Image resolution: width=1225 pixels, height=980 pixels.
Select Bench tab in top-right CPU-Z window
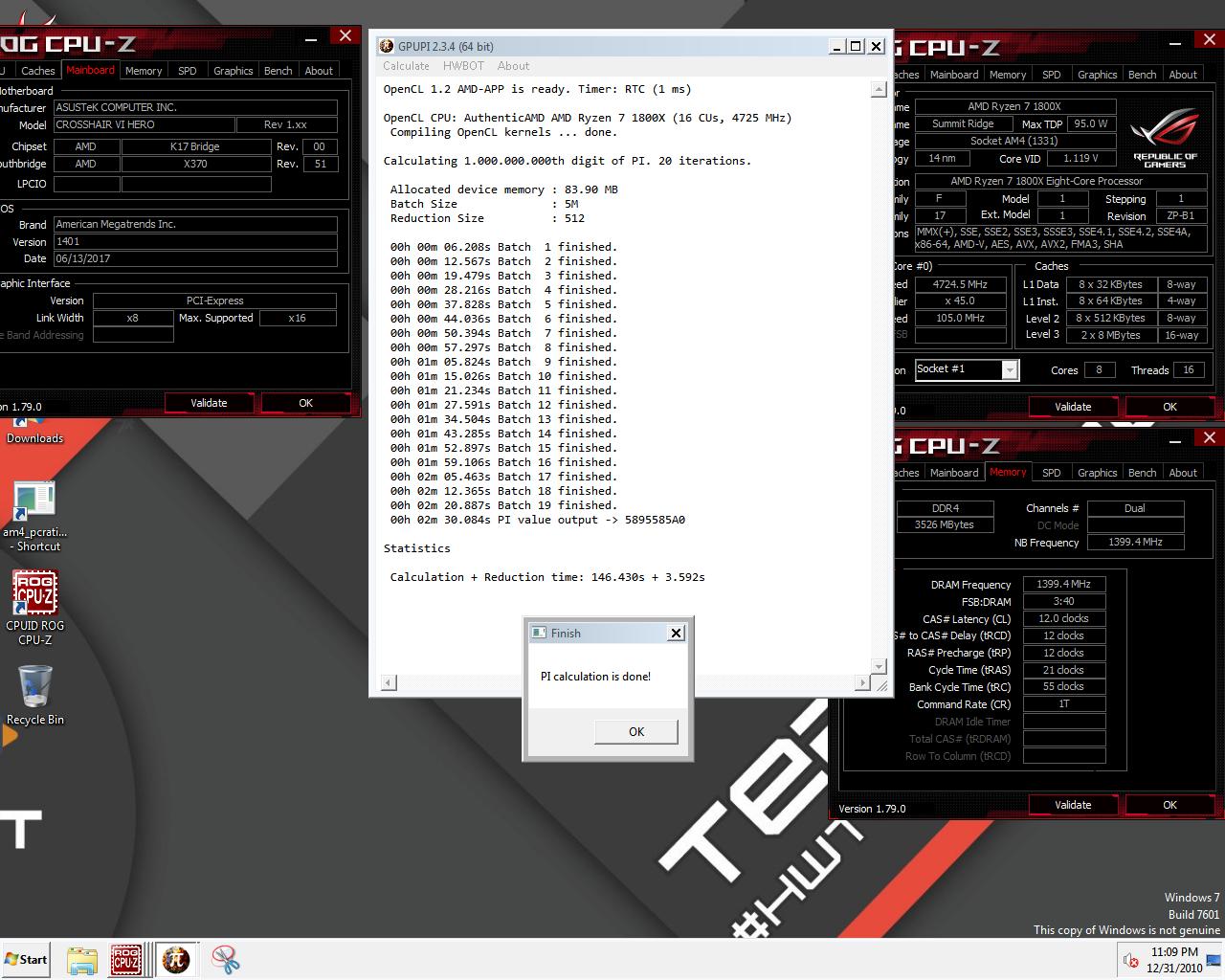pos(1143,75)
